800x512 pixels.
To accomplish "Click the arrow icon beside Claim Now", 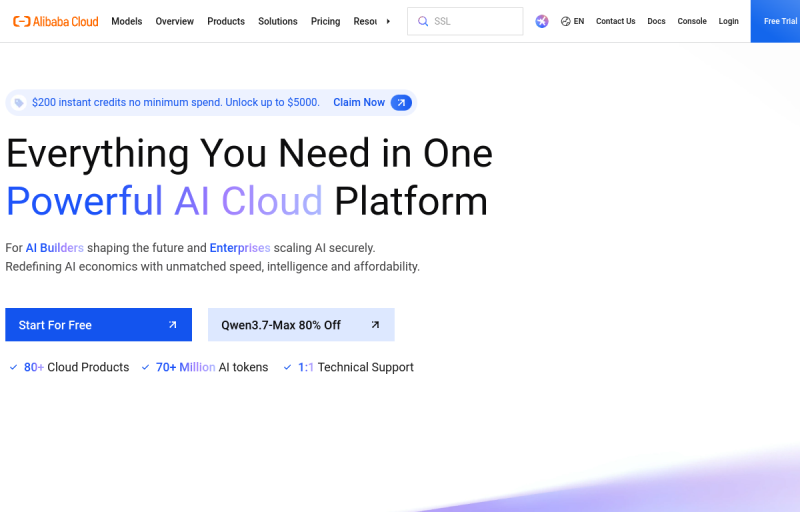I will (401, 103).
